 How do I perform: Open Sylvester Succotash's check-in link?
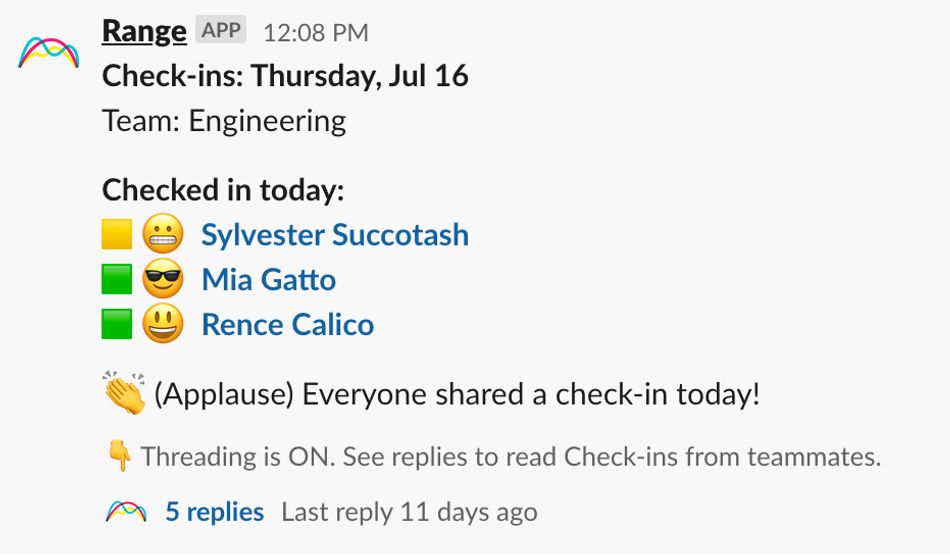pos(335,235)
